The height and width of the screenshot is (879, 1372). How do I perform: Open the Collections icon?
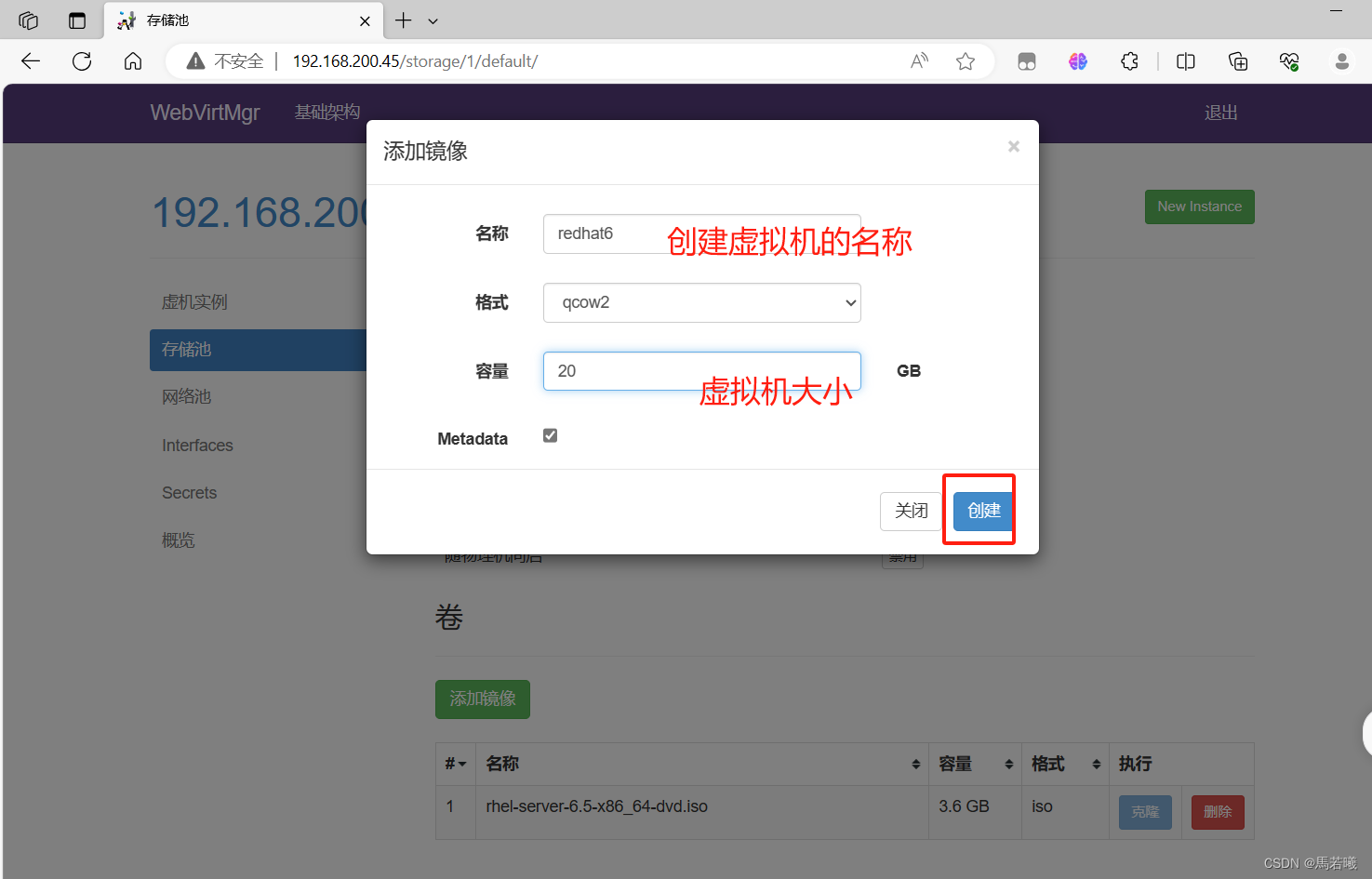[x=1238, y=61]
